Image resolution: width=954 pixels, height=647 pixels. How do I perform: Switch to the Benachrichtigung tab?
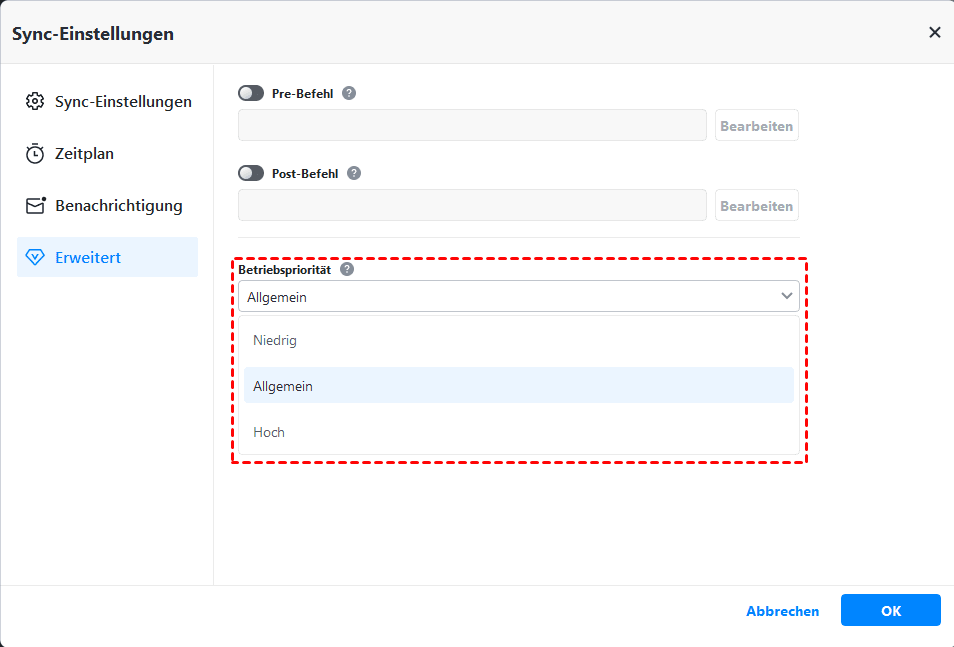coord(118,206)
